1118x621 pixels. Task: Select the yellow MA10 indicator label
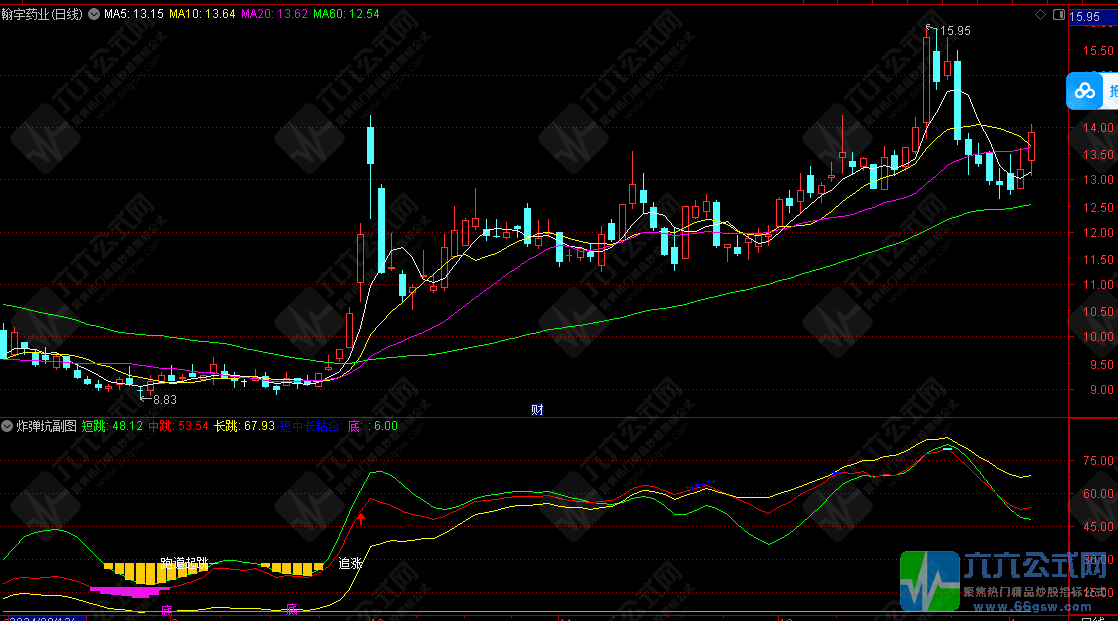202,14
